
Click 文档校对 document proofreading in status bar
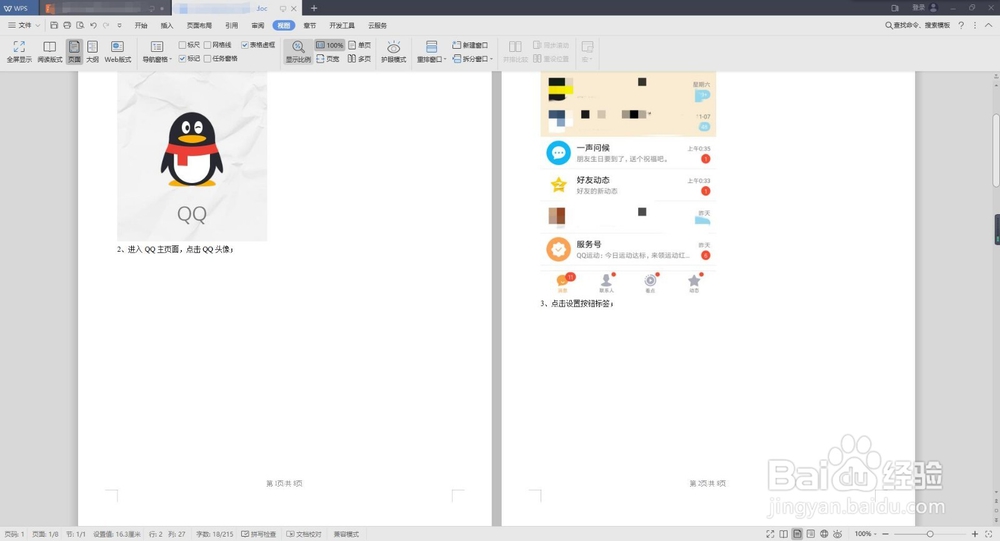[x=304, y=534]
